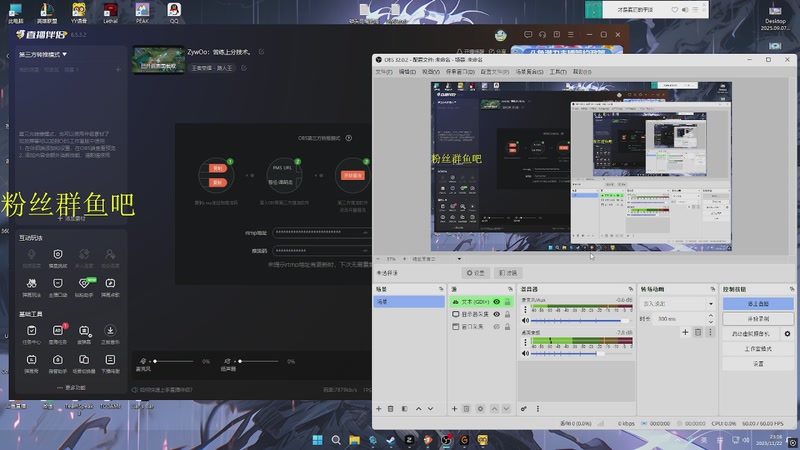Delete the selected scene with trash icon
This screenshot has width=800, height=450.
click(x=391, y=409)
